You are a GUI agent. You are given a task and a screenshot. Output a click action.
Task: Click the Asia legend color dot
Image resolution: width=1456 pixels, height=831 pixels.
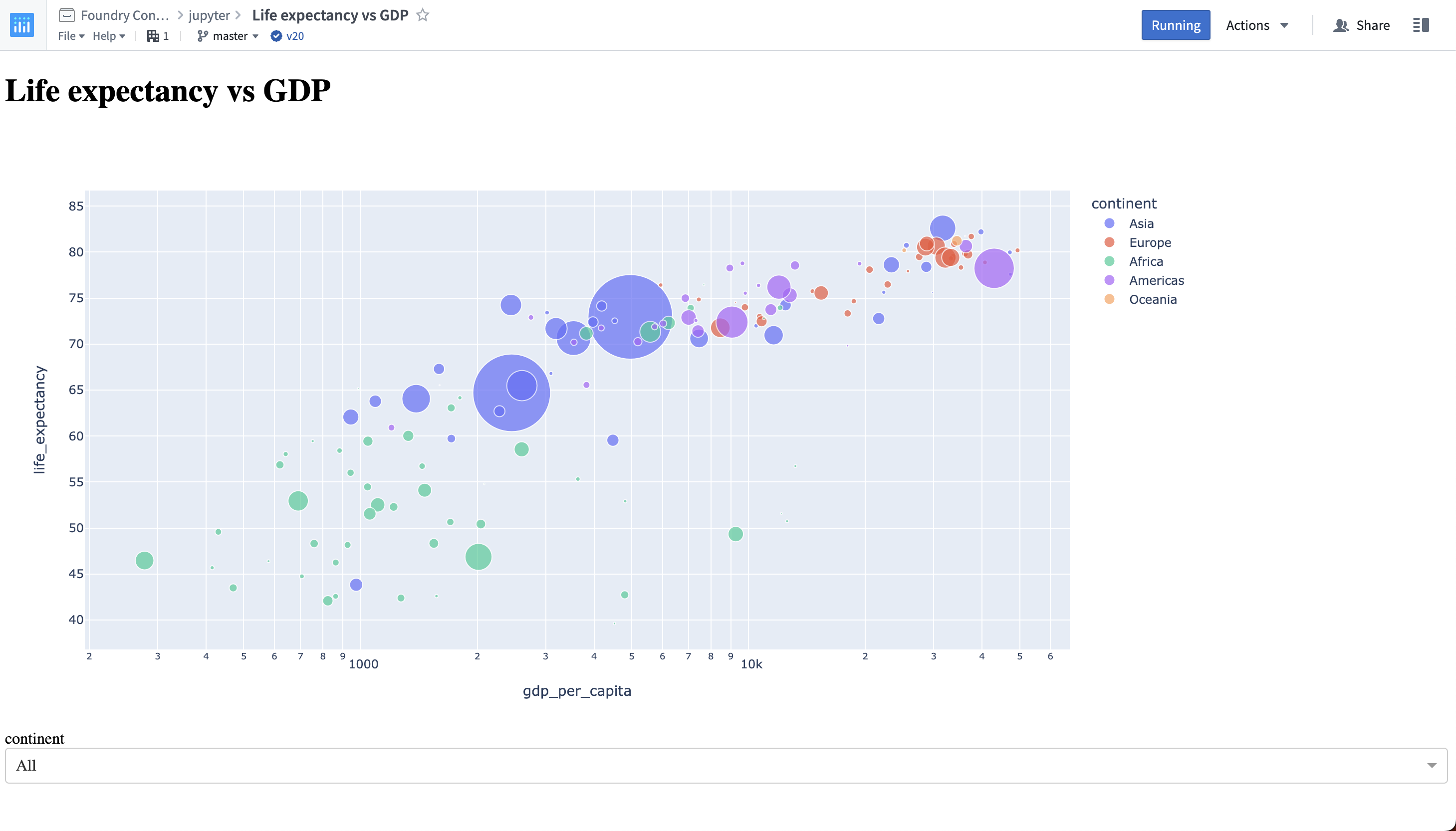tap(1109, 224)
